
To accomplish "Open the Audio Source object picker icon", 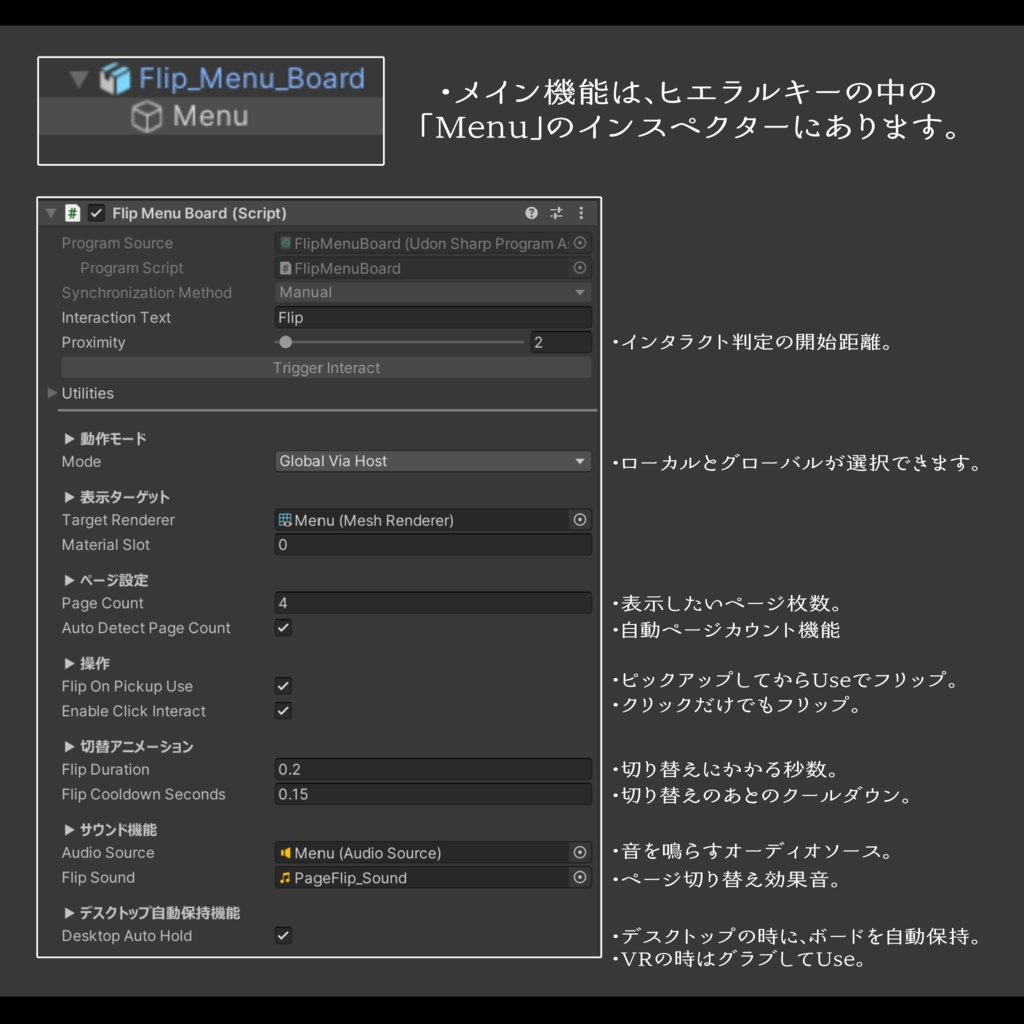I will click(x=580, y=852).
